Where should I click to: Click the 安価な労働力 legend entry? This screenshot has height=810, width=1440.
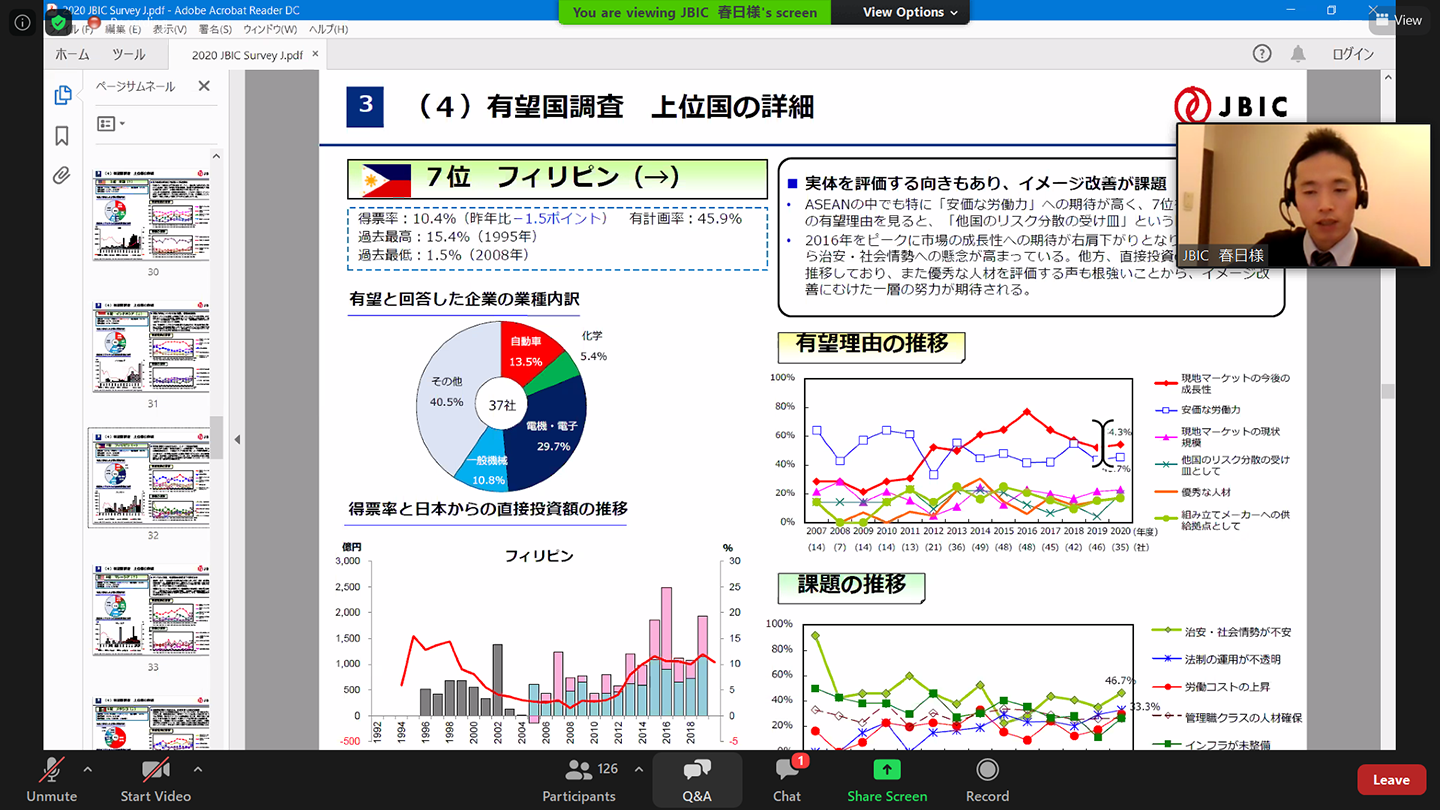coord(1198,410)
